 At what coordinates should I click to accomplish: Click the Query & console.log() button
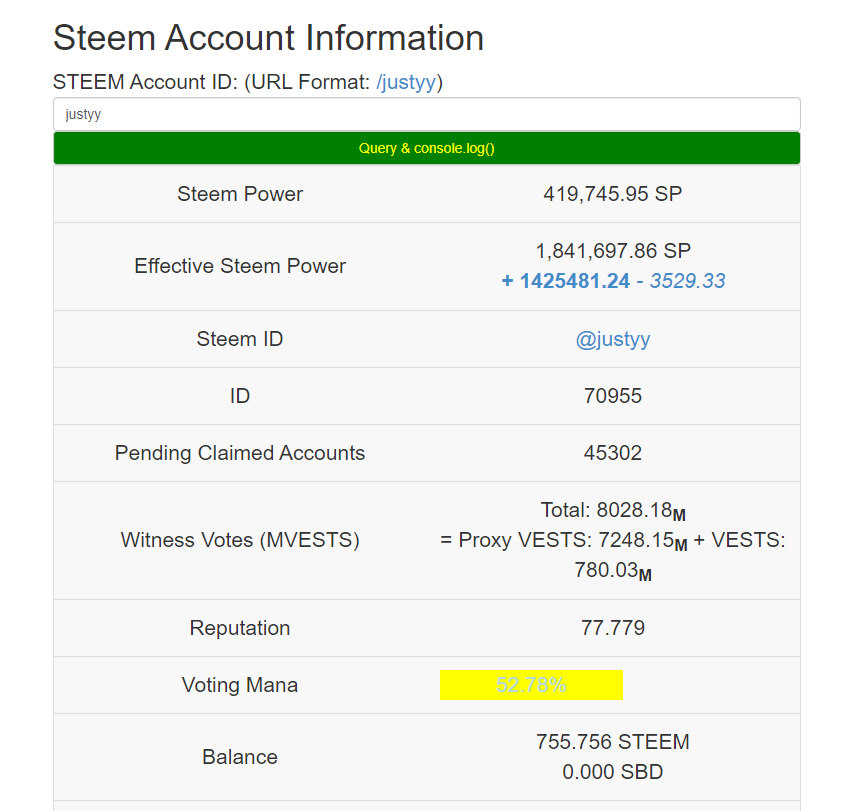pyautogui.click(x=427, y=148)
